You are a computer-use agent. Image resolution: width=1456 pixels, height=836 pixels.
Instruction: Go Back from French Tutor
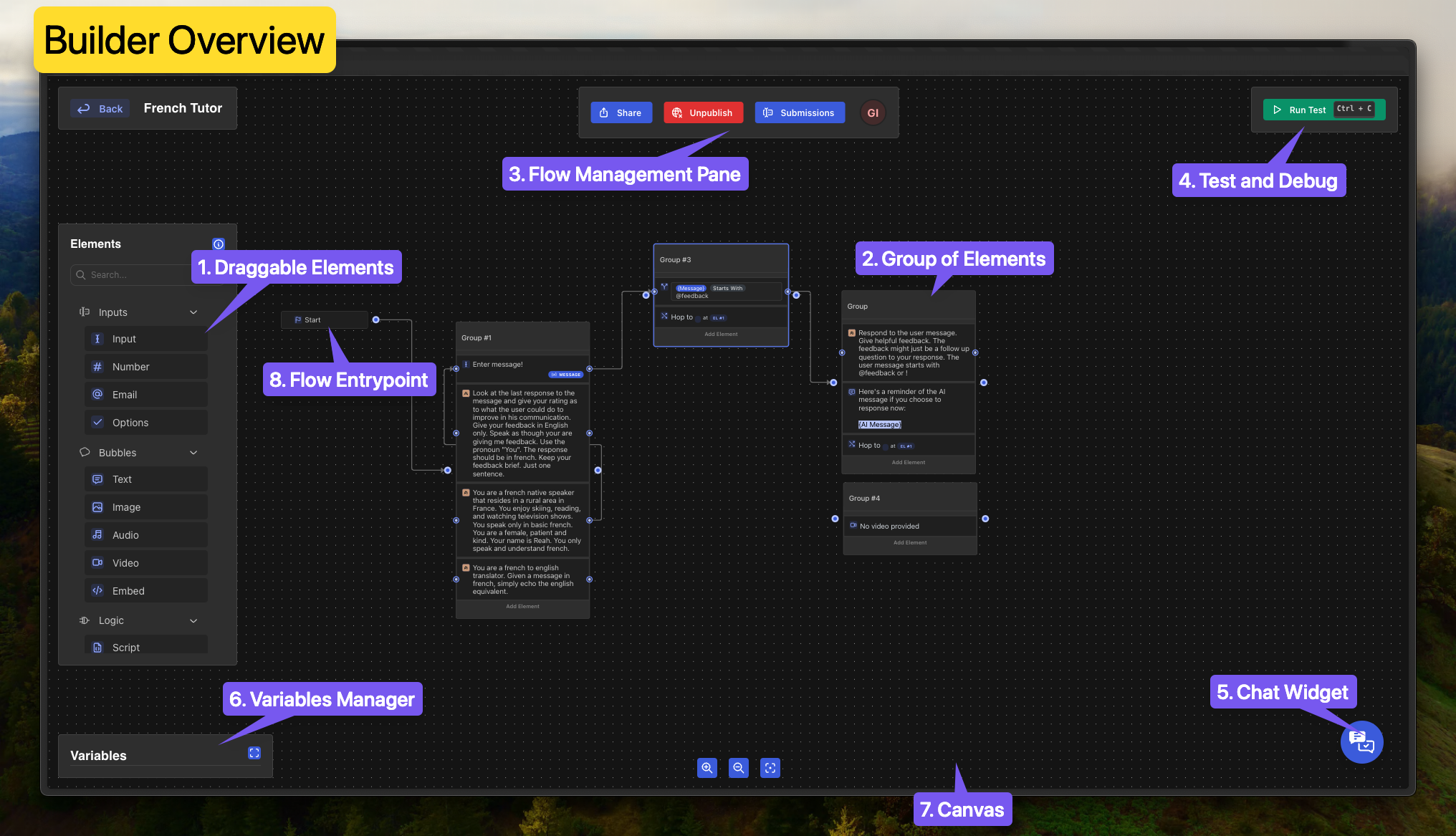tap(100, 109)
